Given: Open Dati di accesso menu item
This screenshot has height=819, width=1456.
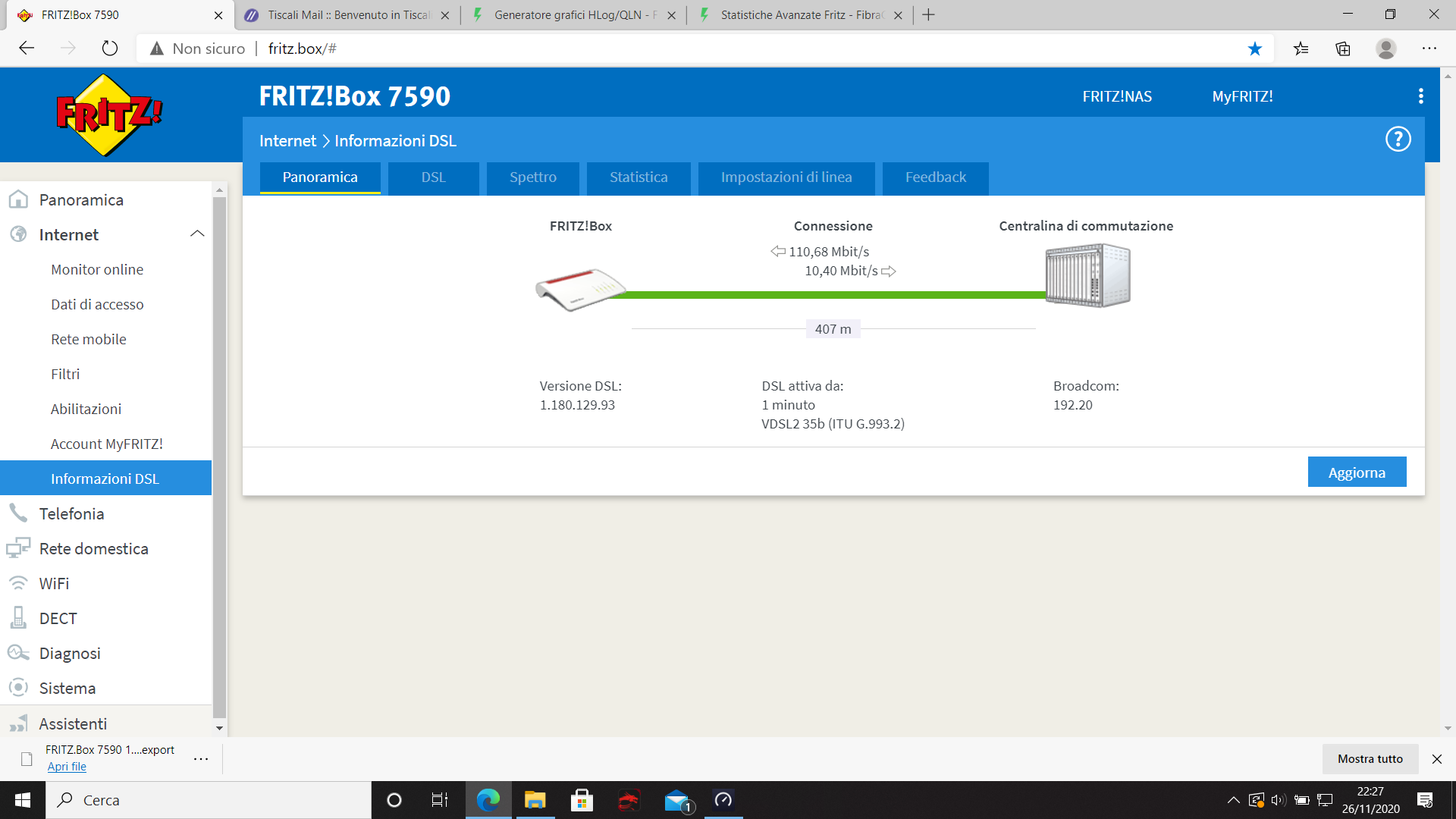Looking at the screenshot, I should pos(97,304).
